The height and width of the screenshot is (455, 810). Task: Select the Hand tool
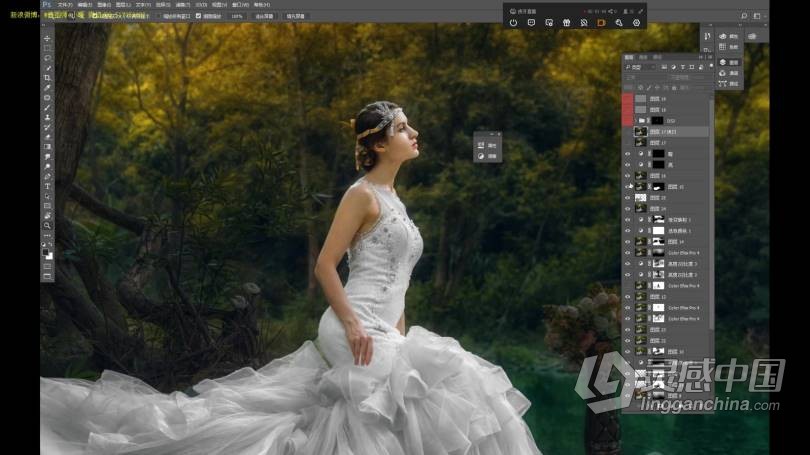coord(47,216)
